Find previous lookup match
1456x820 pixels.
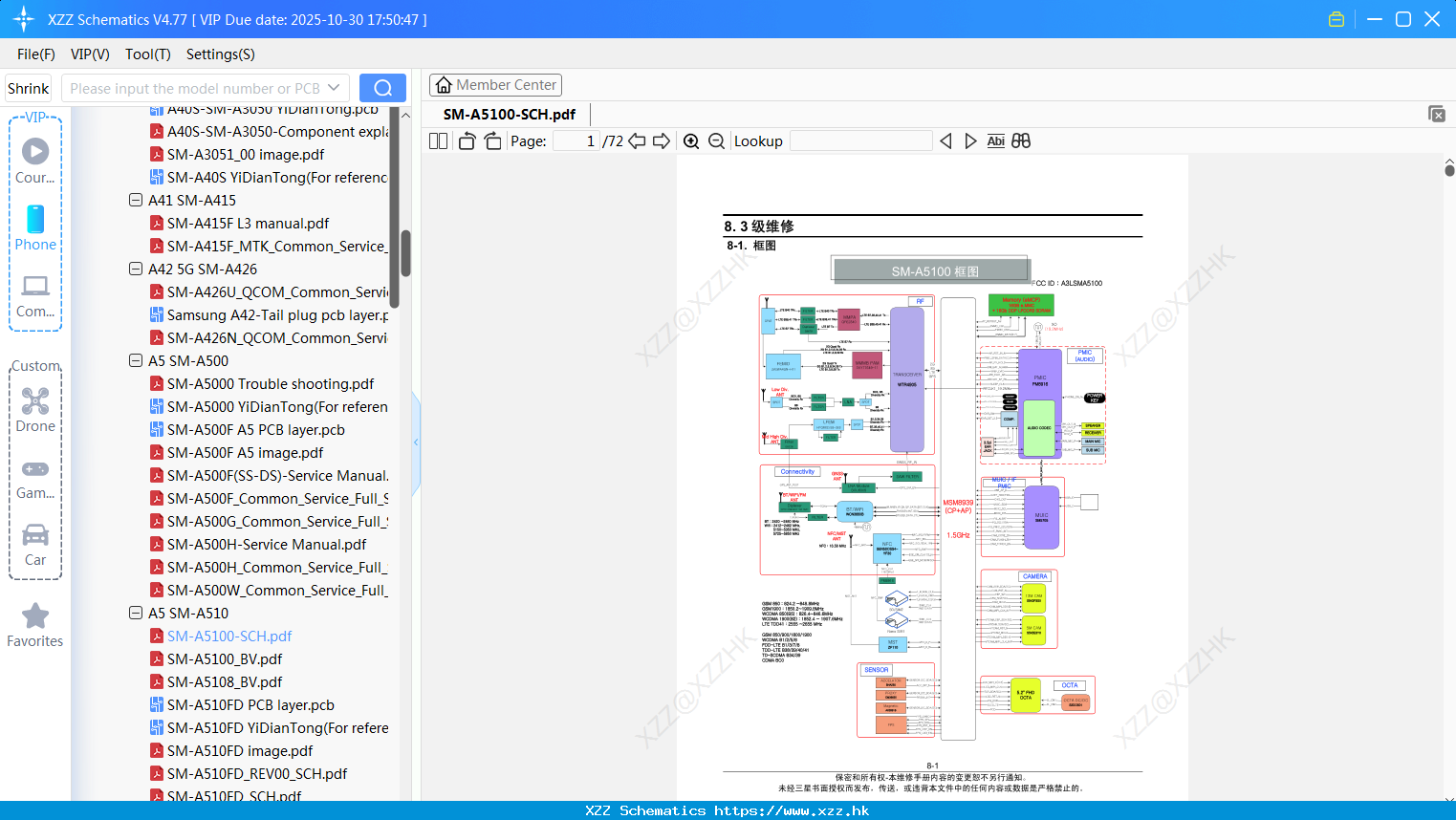[x=945, y=140]
